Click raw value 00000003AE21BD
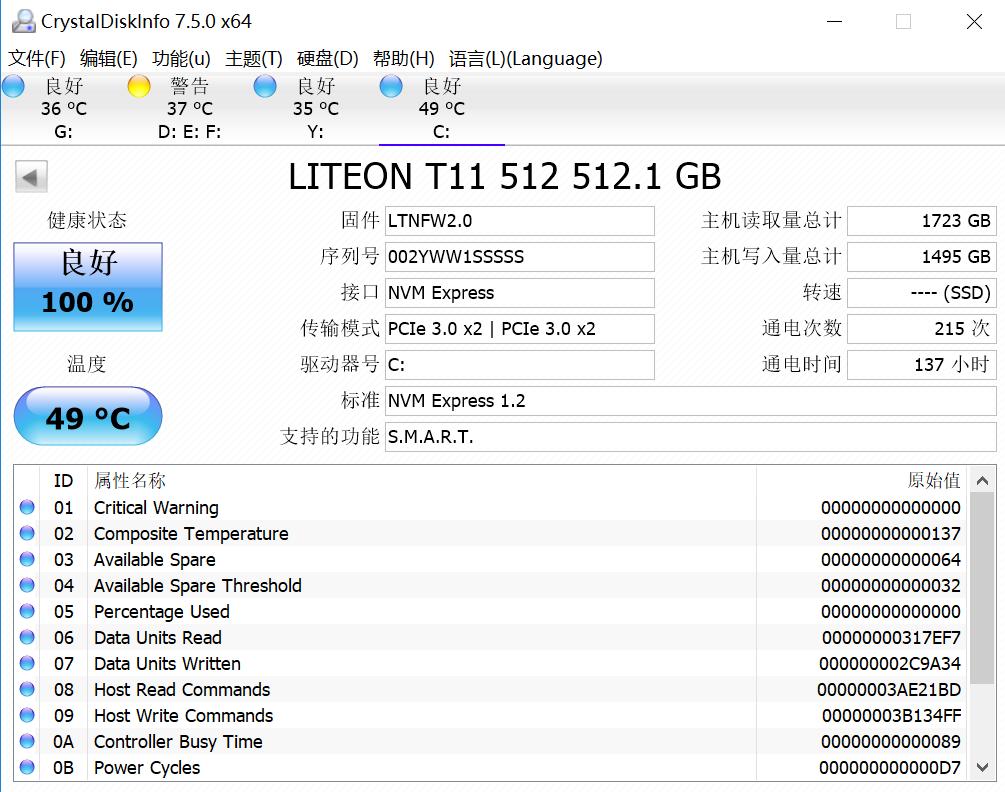 (x=889, y=689)
